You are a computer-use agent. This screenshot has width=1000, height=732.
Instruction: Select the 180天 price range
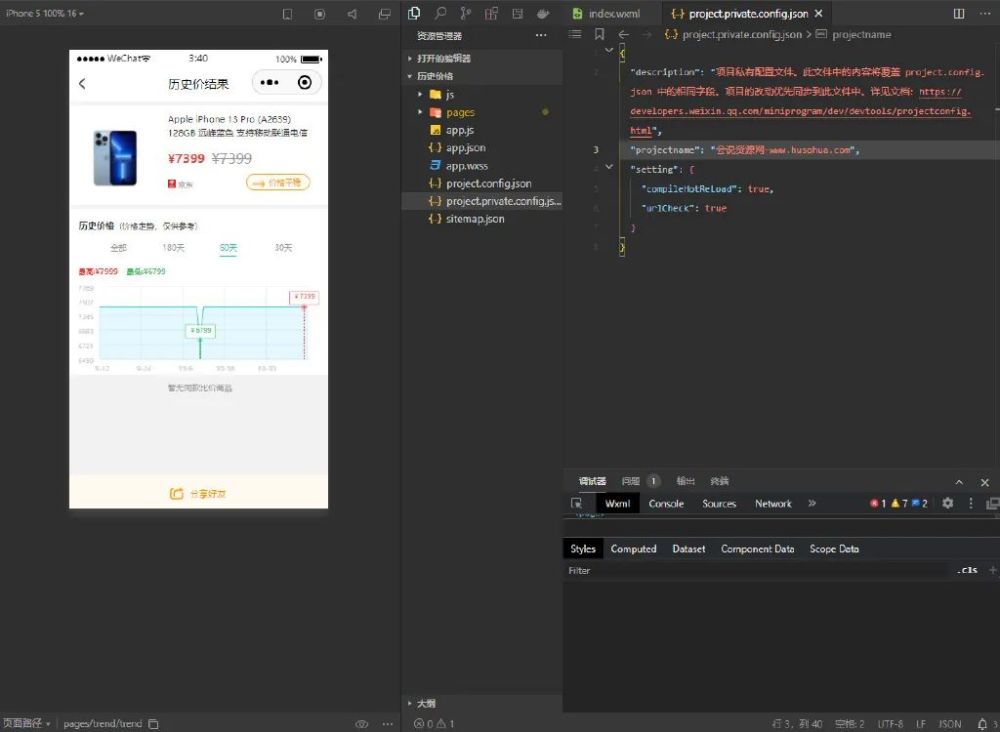(173, 247)
